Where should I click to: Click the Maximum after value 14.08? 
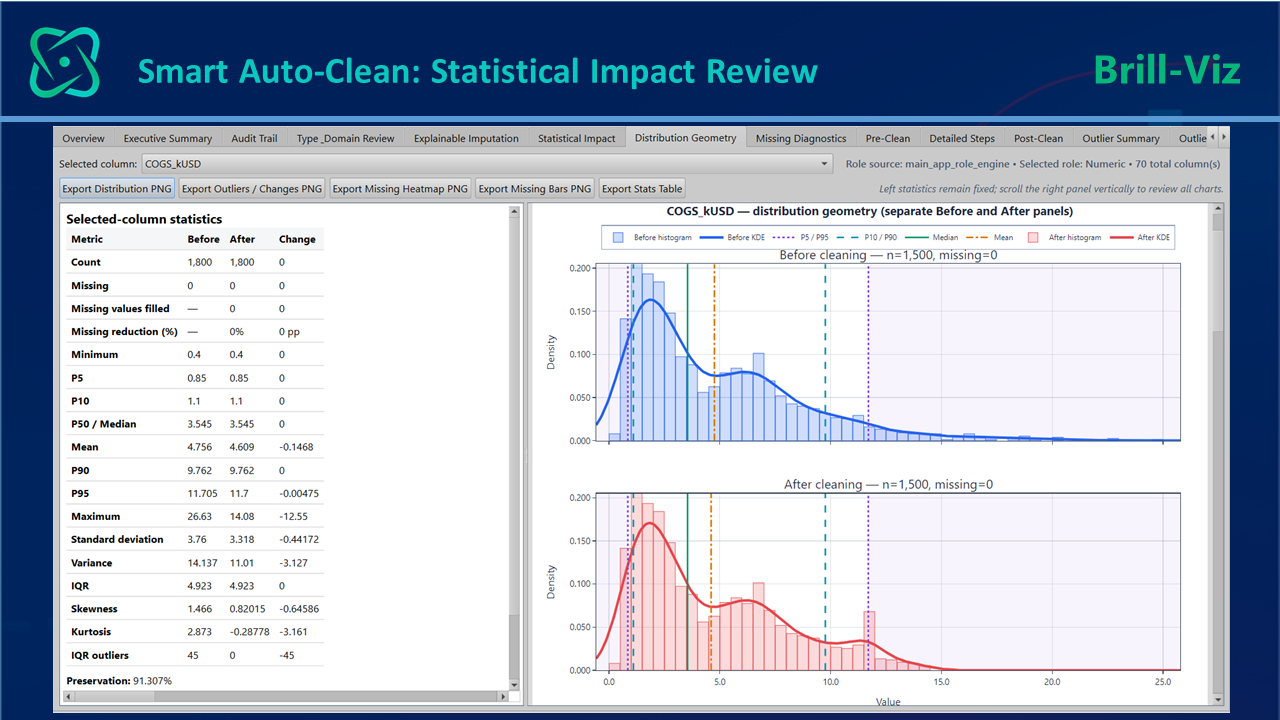(x=243, y=516)
